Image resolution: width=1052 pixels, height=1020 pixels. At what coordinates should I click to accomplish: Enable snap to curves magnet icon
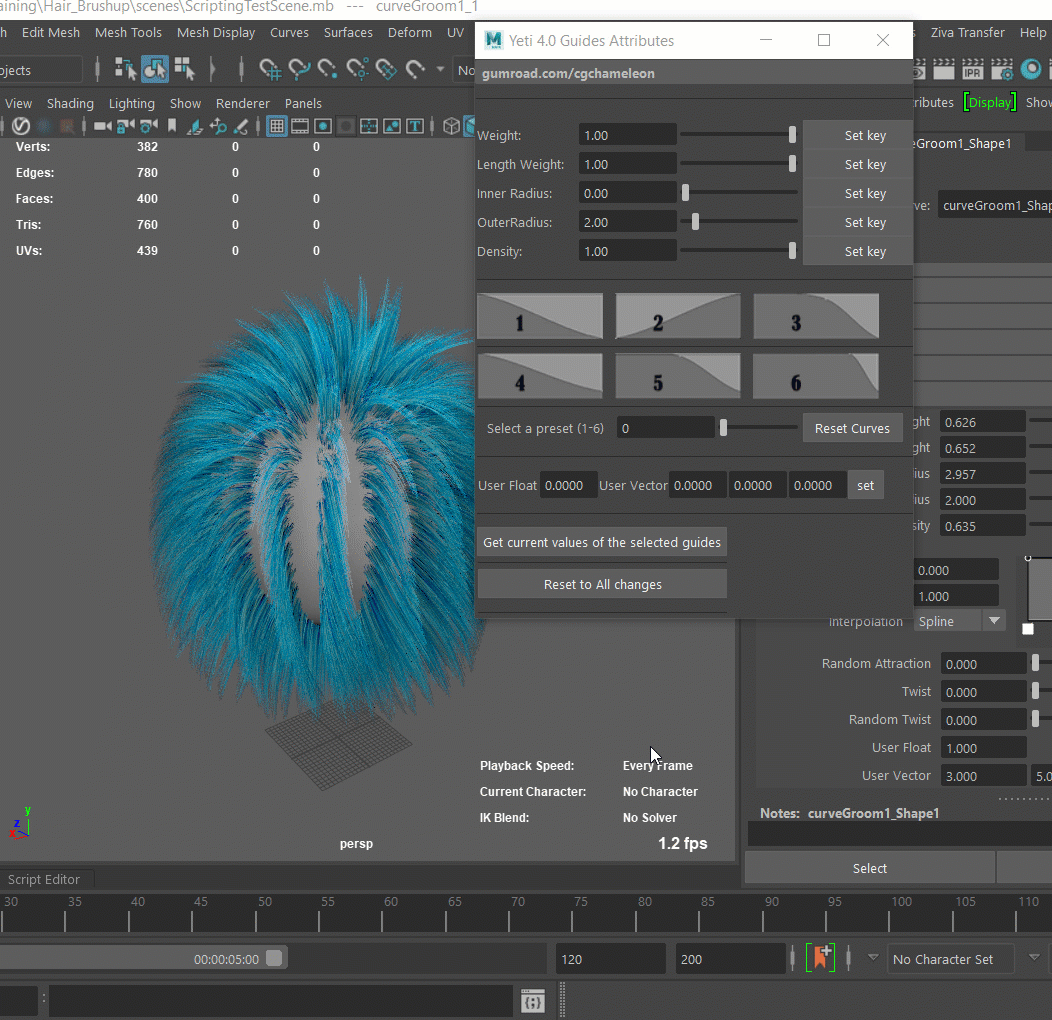pos(299,69)
